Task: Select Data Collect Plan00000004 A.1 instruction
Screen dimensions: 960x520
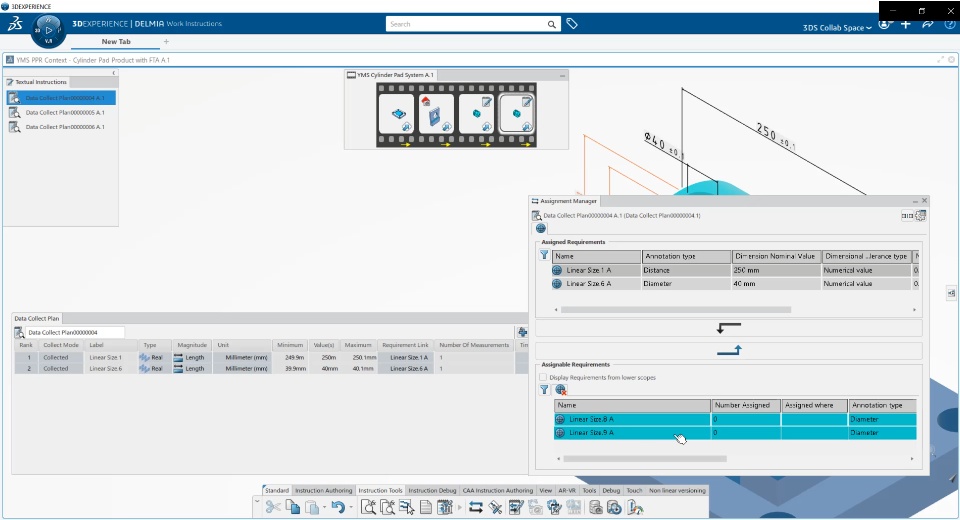Action: click(61, 98)
